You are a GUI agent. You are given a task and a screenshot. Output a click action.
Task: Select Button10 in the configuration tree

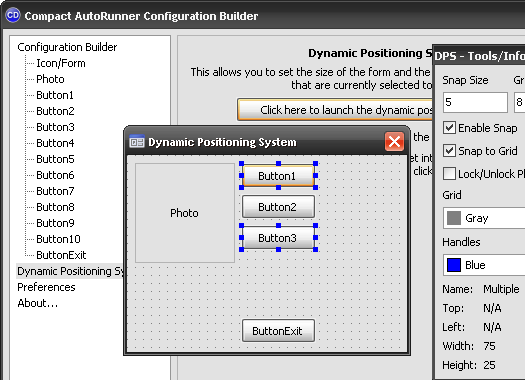point(58,239)
